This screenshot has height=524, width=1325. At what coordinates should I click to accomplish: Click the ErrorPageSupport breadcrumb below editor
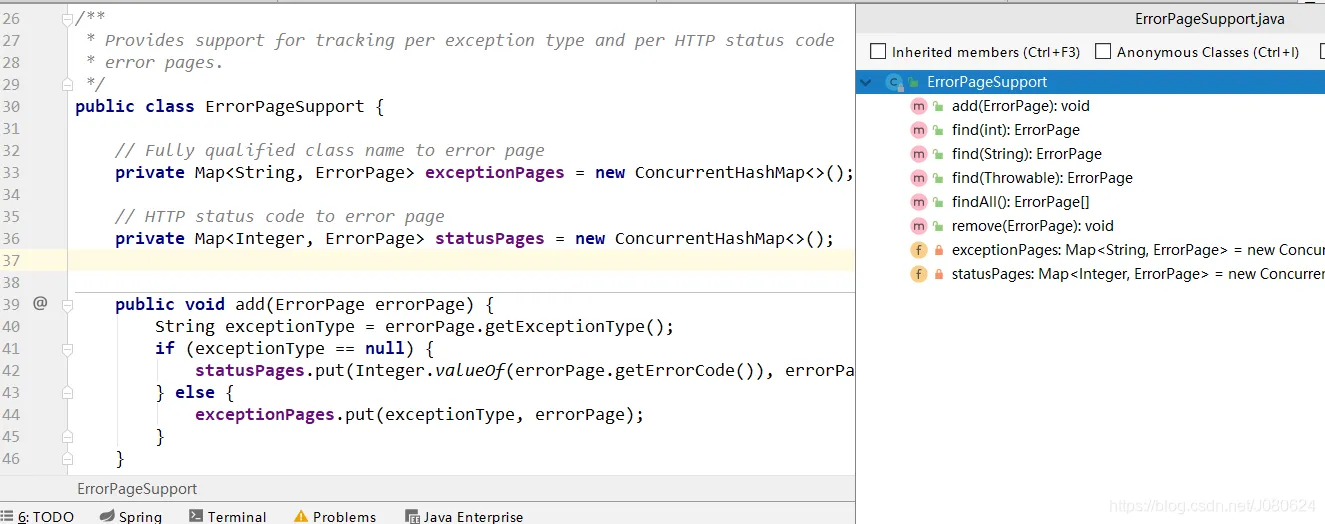pos(137,489)
